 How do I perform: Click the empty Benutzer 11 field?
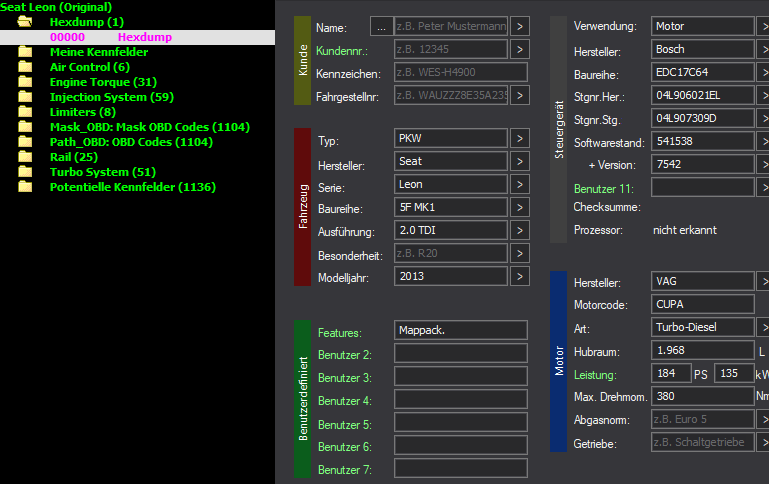point(703,187)
